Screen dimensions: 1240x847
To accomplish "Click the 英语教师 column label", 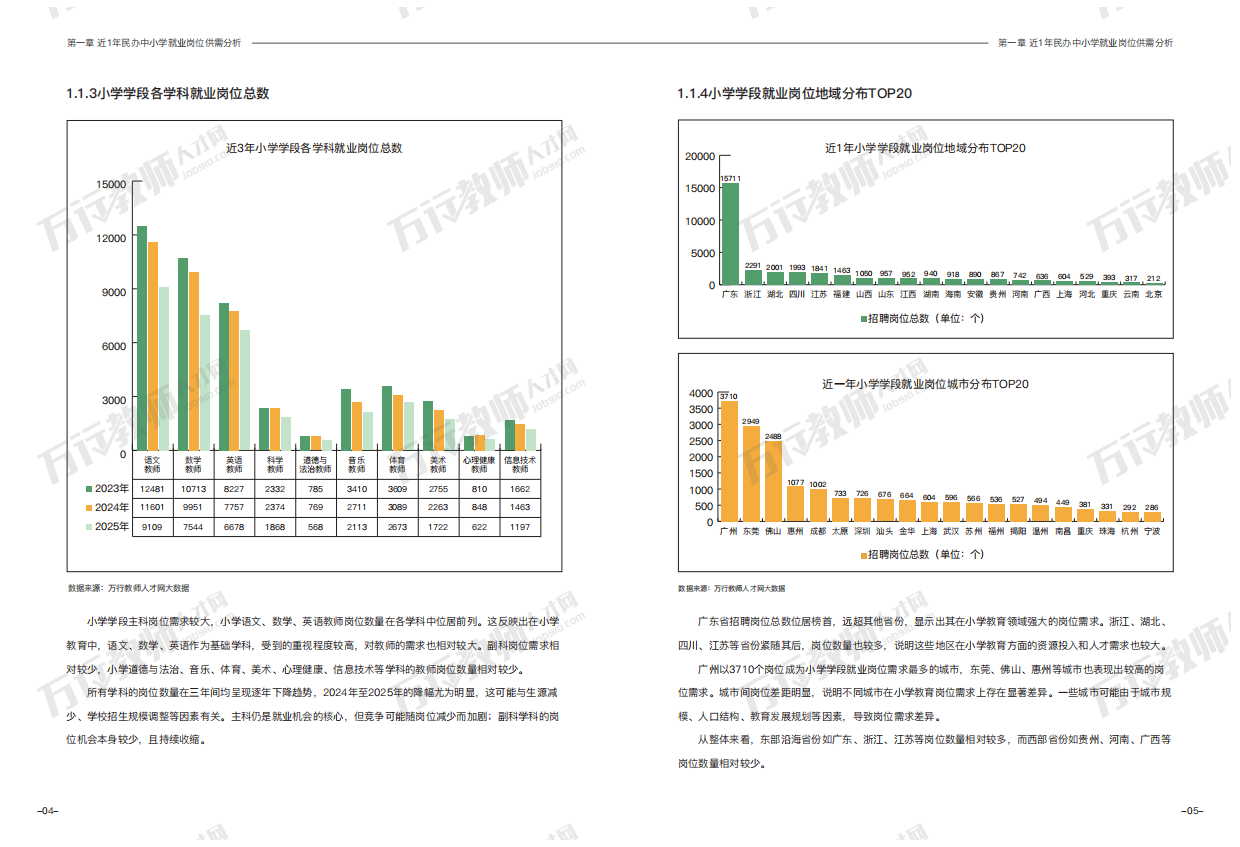I will (x=234, y=465).
